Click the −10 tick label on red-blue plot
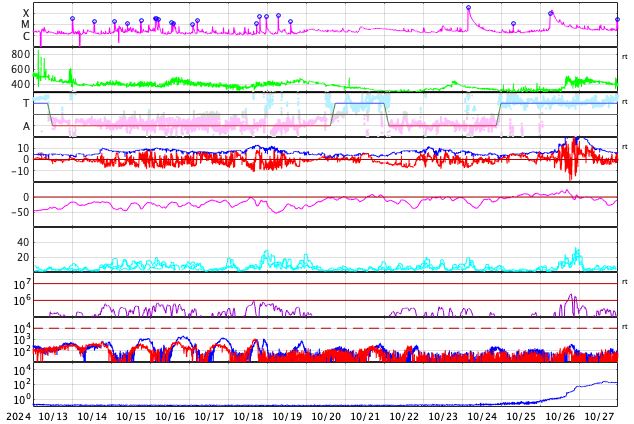The height and width of the screenshot is (424, 634). pos(20,171)
